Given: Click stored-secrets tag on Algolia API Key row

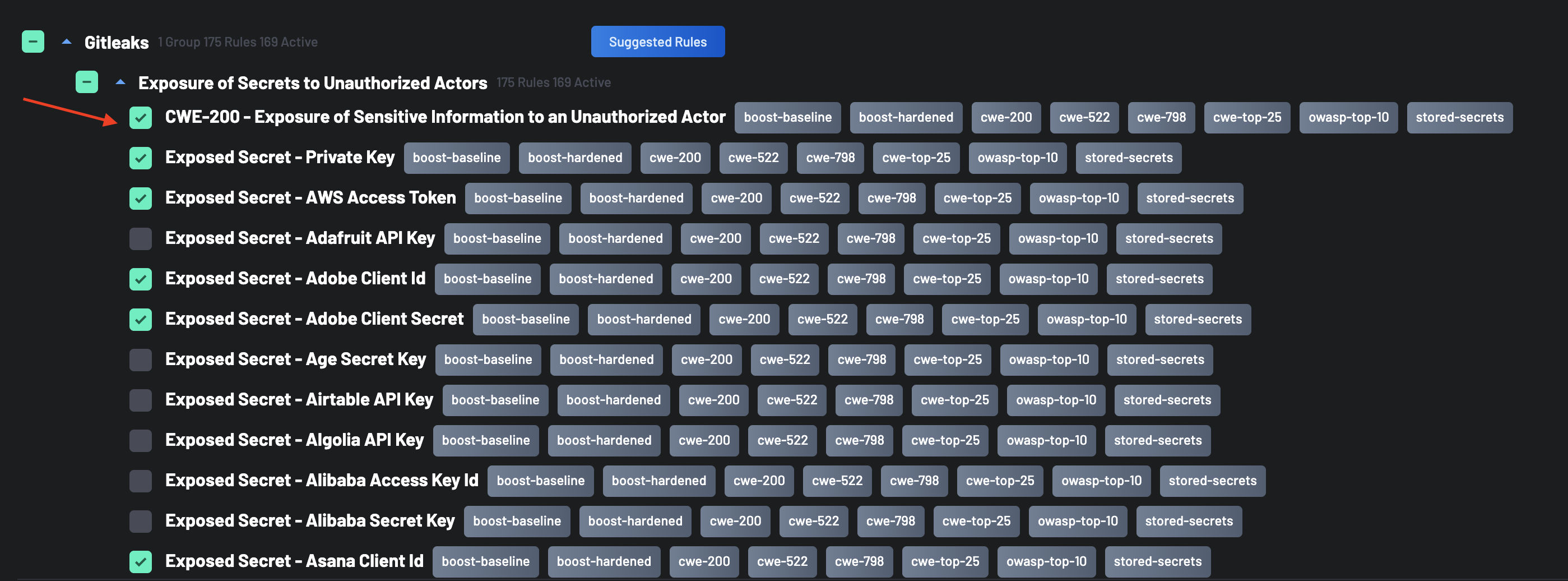Looking at the screenshot, I should pyautogui.click(x=1158, y=440).
